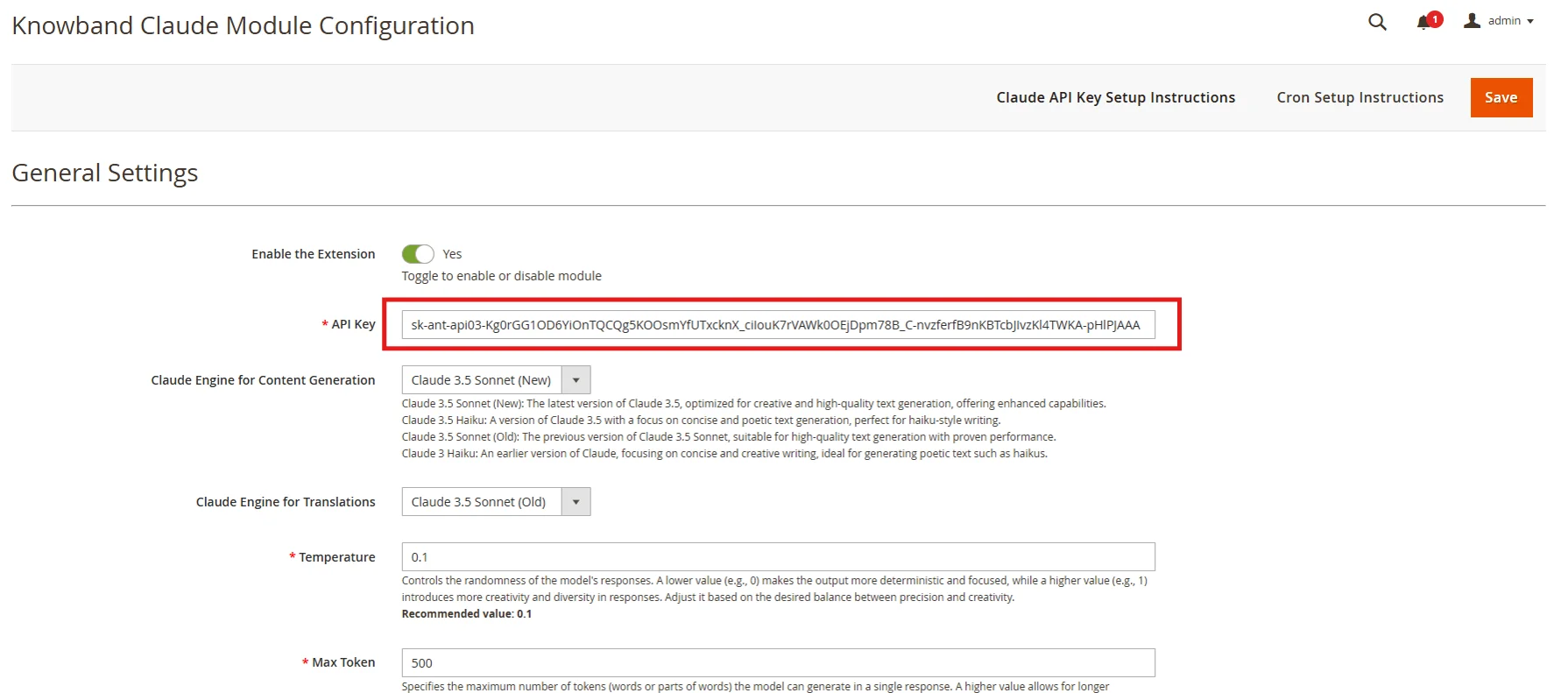Viewport: 1568px width, 693px height.
Task: Click the Max Token input field
Action: [x=778, y=663]
